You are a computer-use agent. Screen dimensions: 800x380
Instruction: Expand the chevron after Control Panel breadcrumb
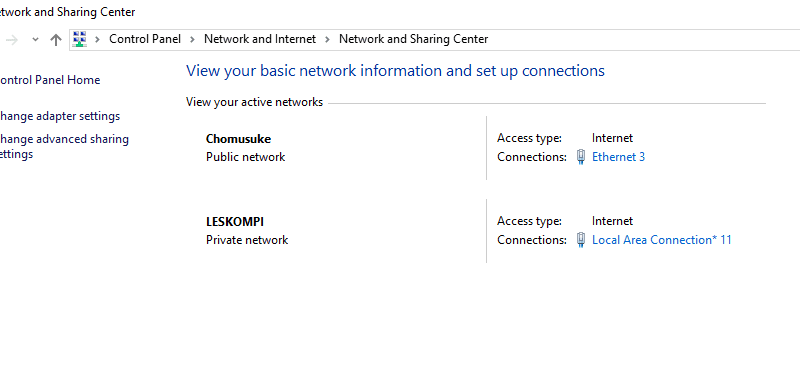[x=192, y=39]
